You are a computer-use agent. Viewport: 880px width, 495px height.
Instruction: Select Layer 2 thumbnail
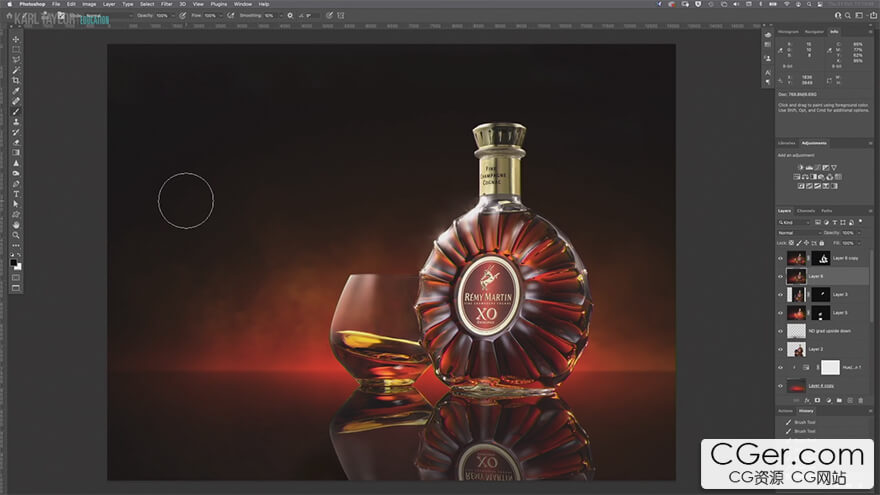coord(796,349)
